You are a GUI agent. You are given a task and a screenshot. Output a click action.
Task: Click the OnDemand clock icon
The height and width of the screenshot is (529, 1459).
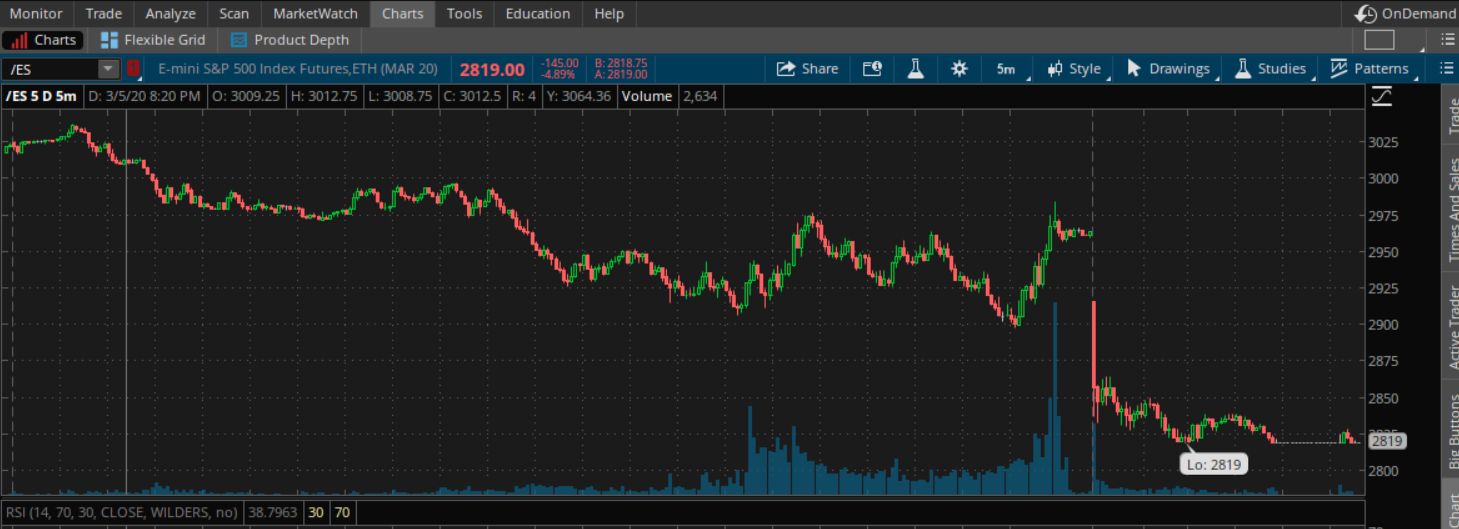click(x=1365, y=14)
